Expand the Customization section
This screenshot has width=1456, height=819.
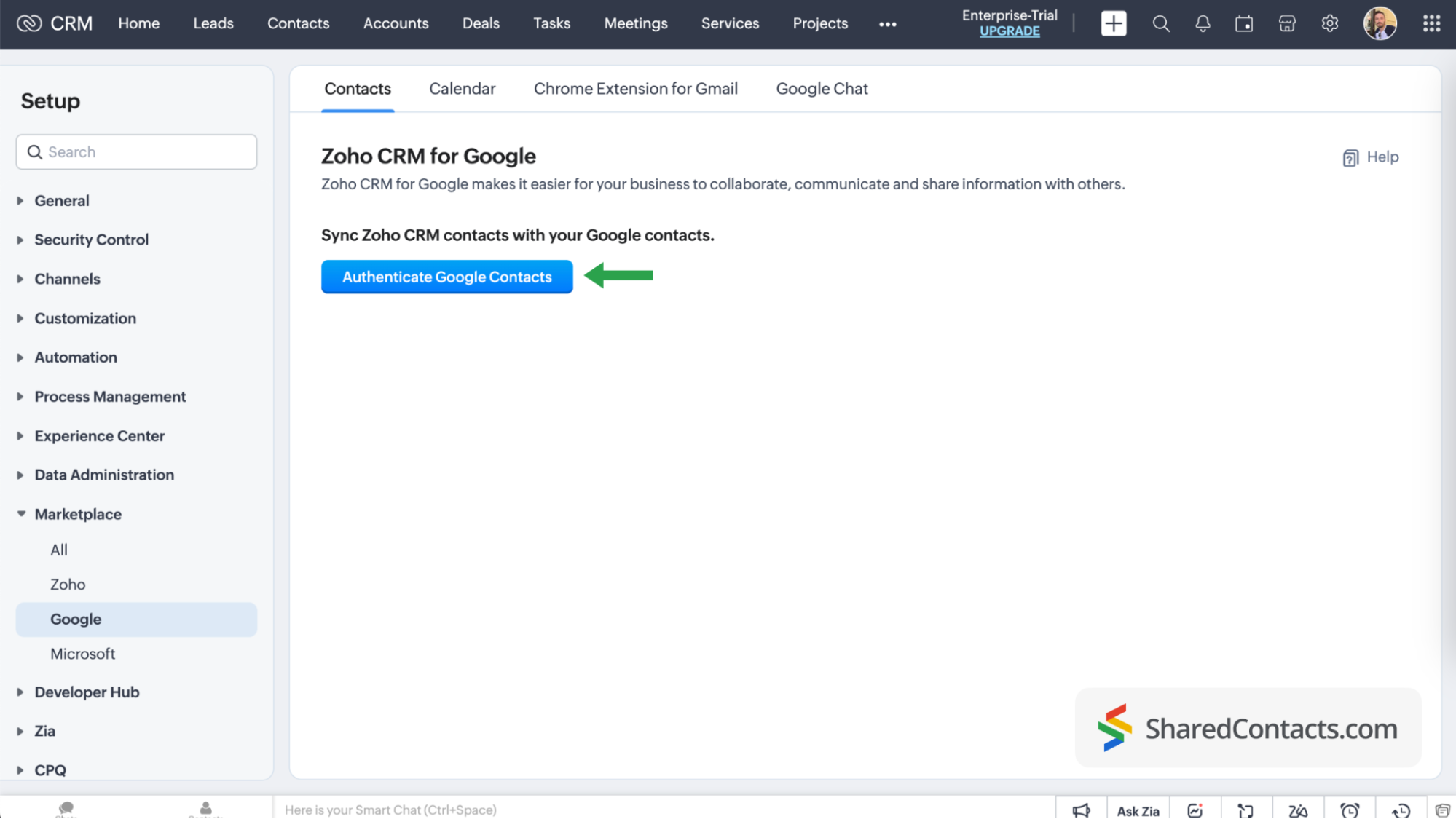[x=20, y=318]
